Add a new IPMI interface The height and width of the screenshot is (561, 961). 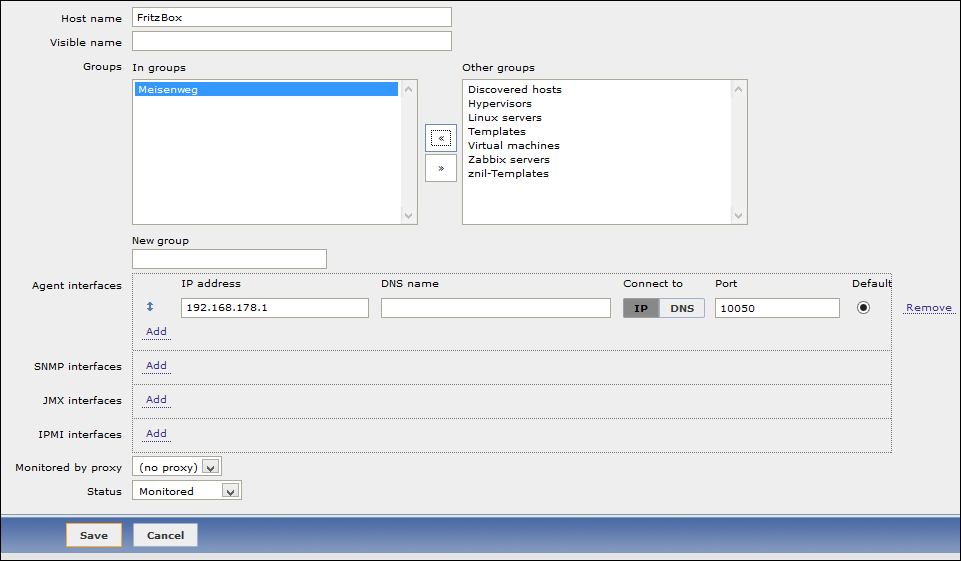click(156, 434)
